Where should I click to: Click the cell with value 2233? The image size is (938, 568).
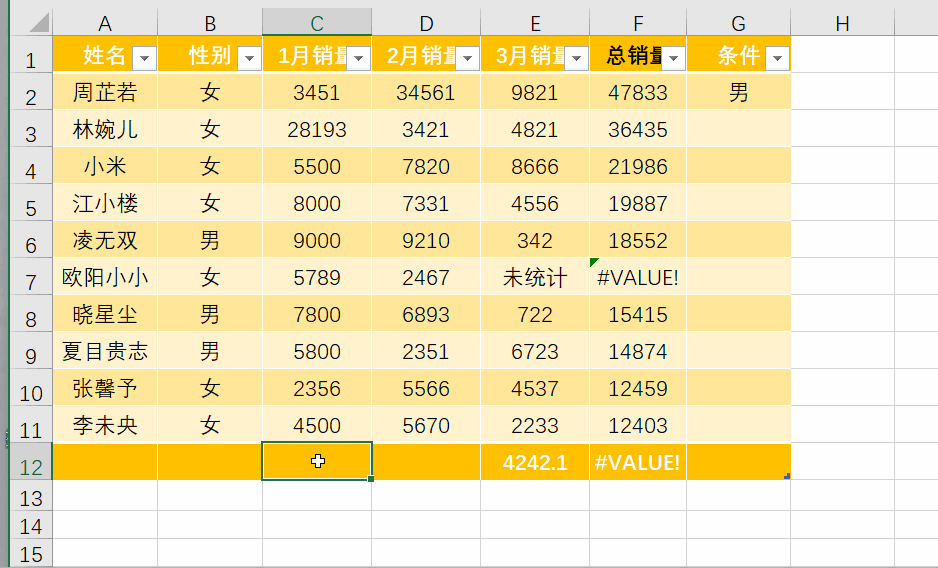pos(535,425)
